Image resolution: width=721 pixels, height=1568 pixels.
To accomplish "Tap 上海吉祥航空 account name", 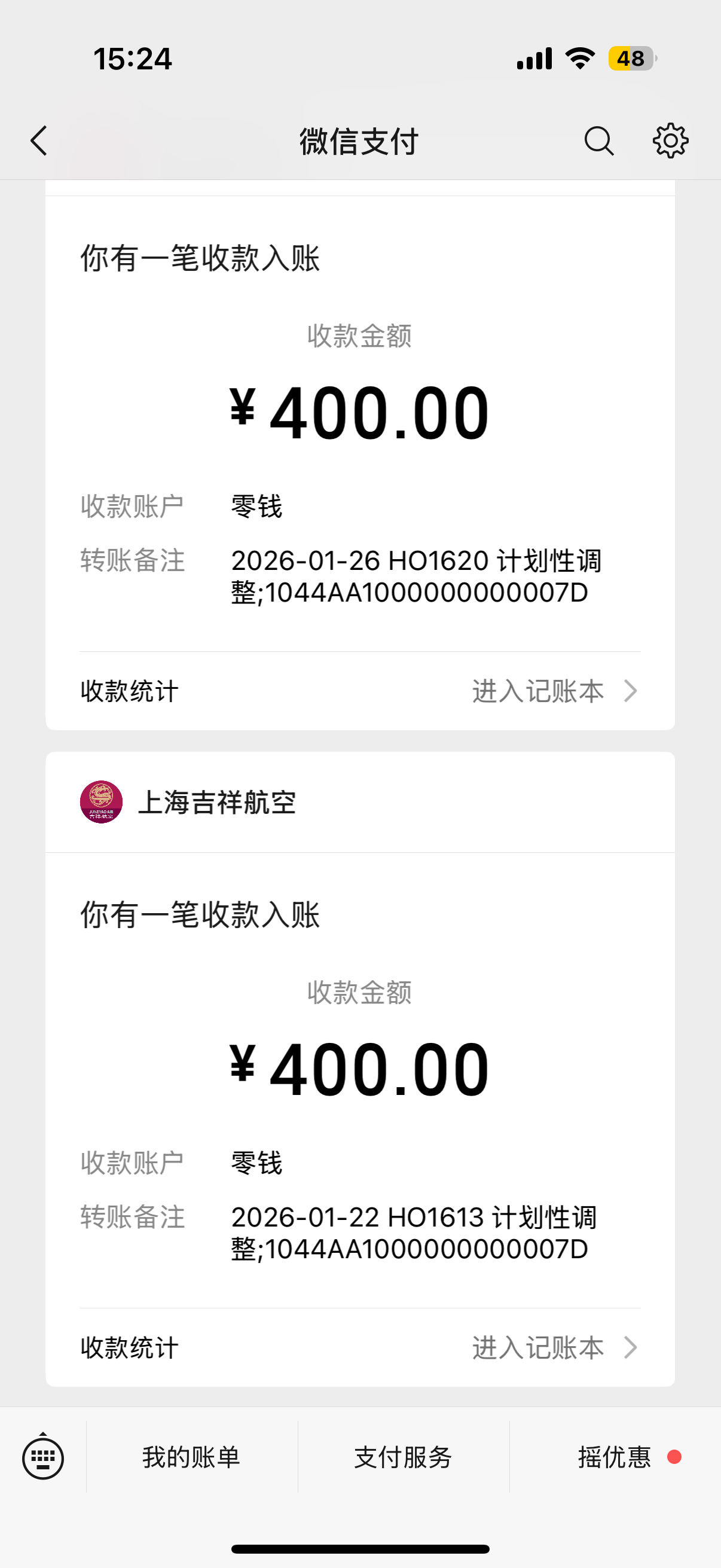I will pos(217,803).
